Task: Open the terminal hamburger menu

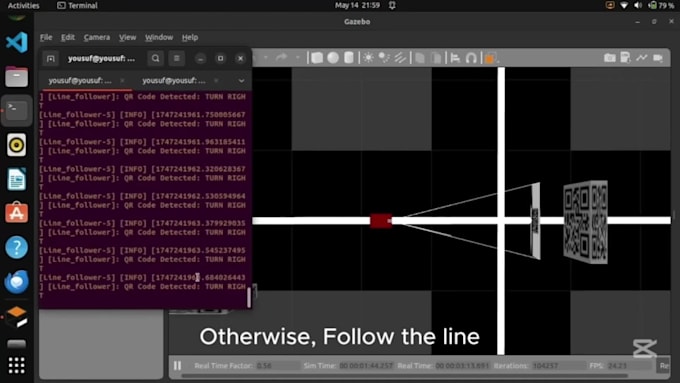Action: coord(177,58)
